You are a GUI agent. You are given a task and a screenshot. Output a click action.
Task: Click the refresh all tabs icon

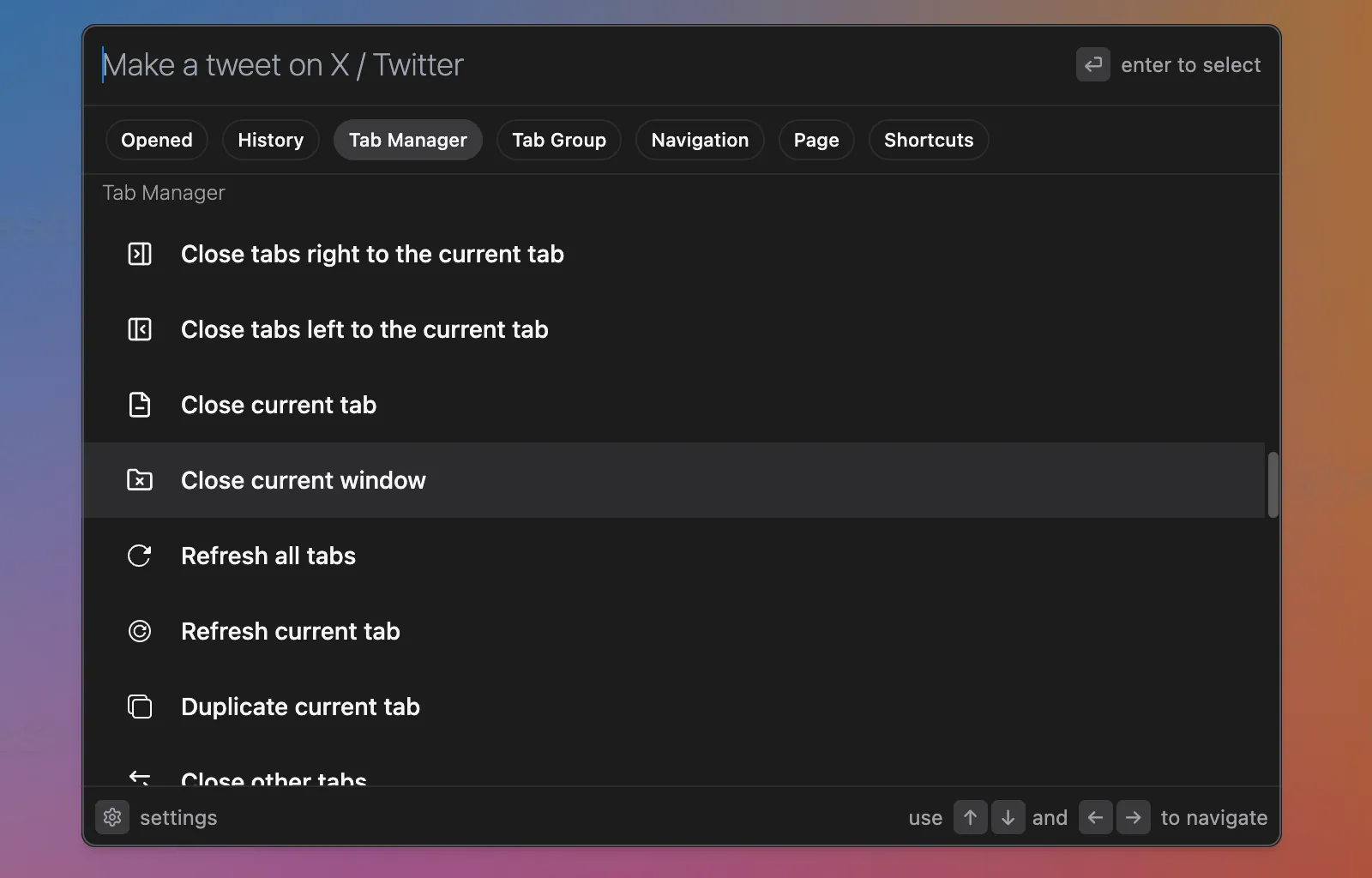[x=140, y=556]
